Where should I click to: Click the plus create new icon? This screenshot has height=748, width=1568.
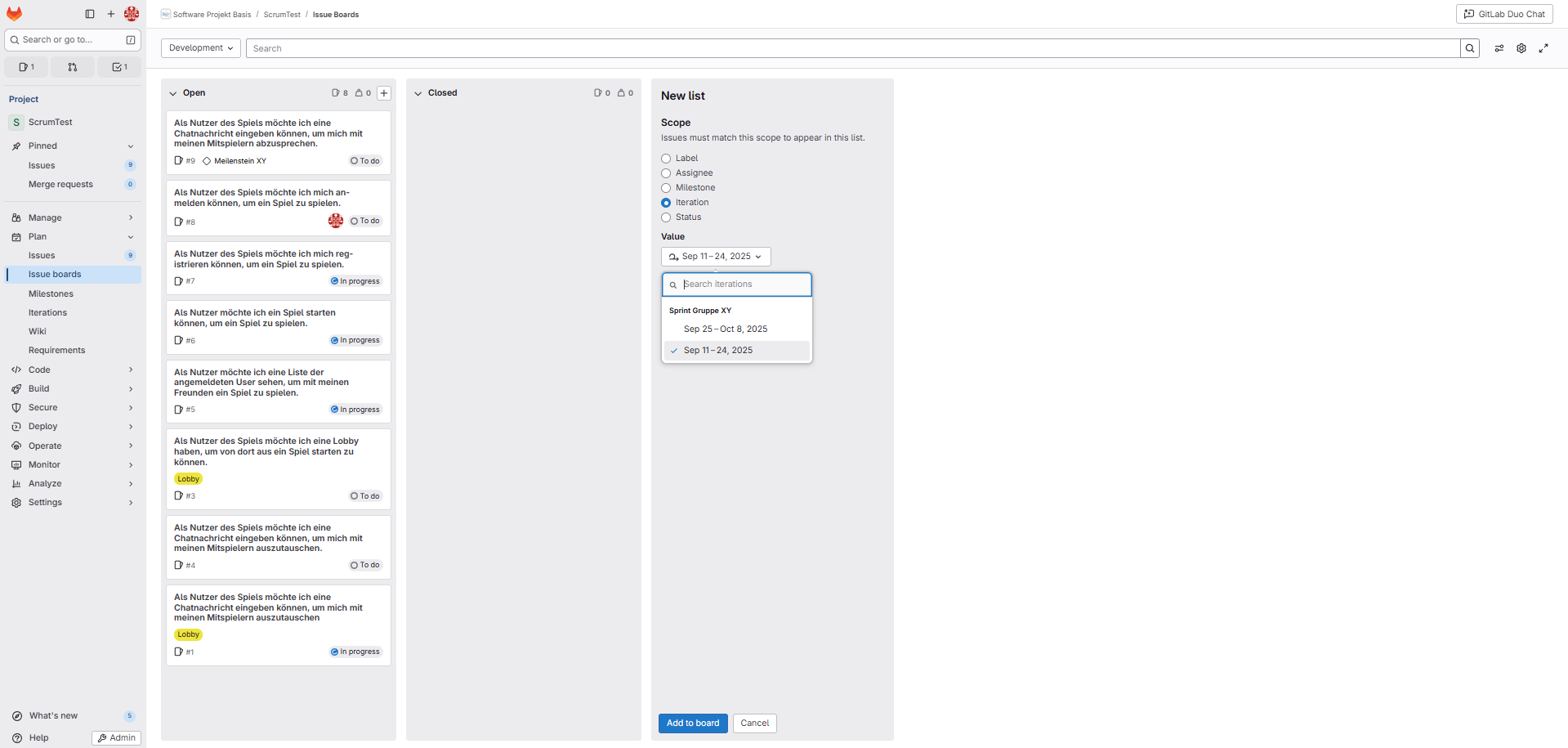click(x=111, y=14)
